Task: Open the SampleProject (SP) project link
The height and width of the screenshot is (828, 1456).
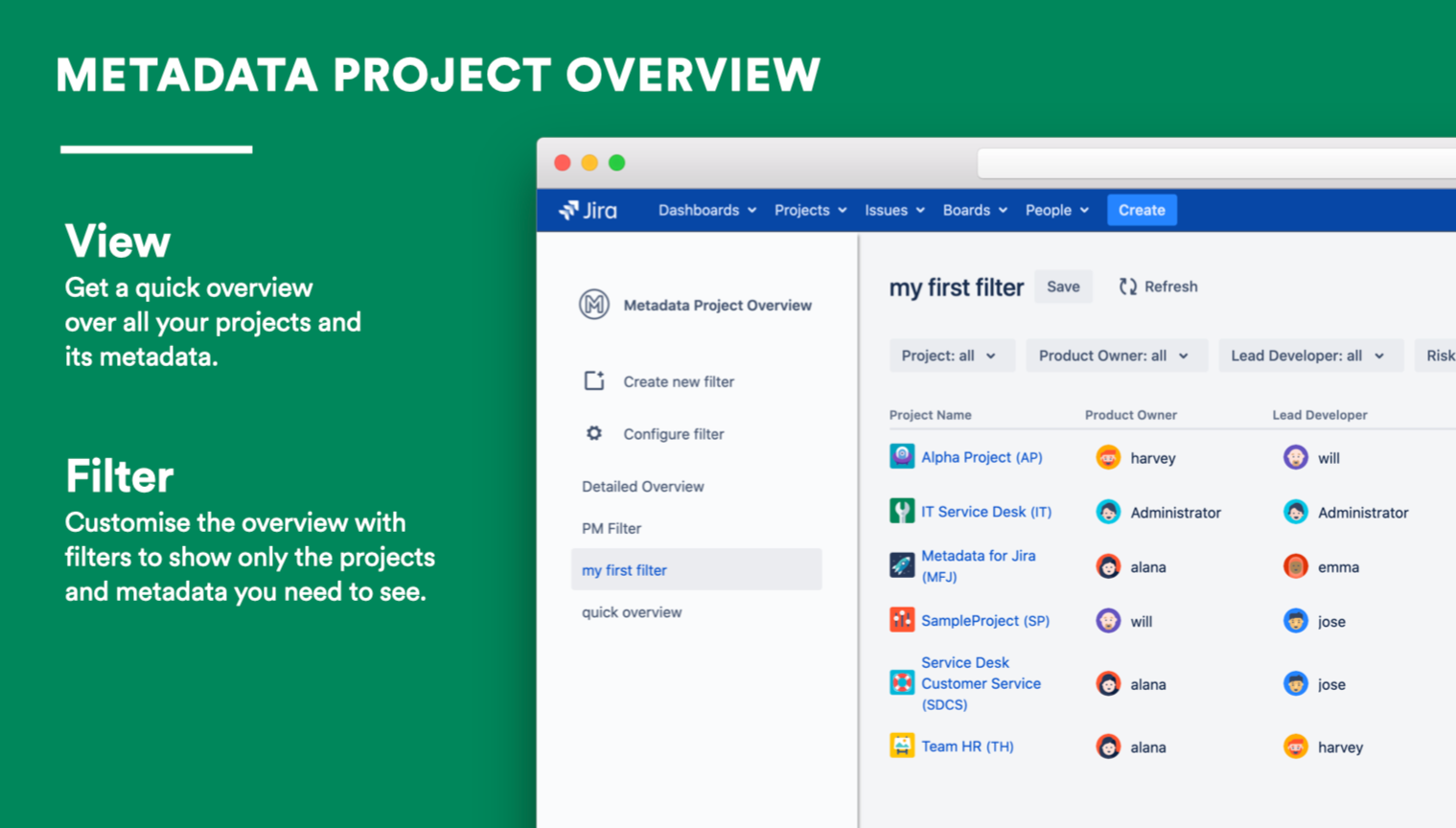Action: (x=985, y=621)
